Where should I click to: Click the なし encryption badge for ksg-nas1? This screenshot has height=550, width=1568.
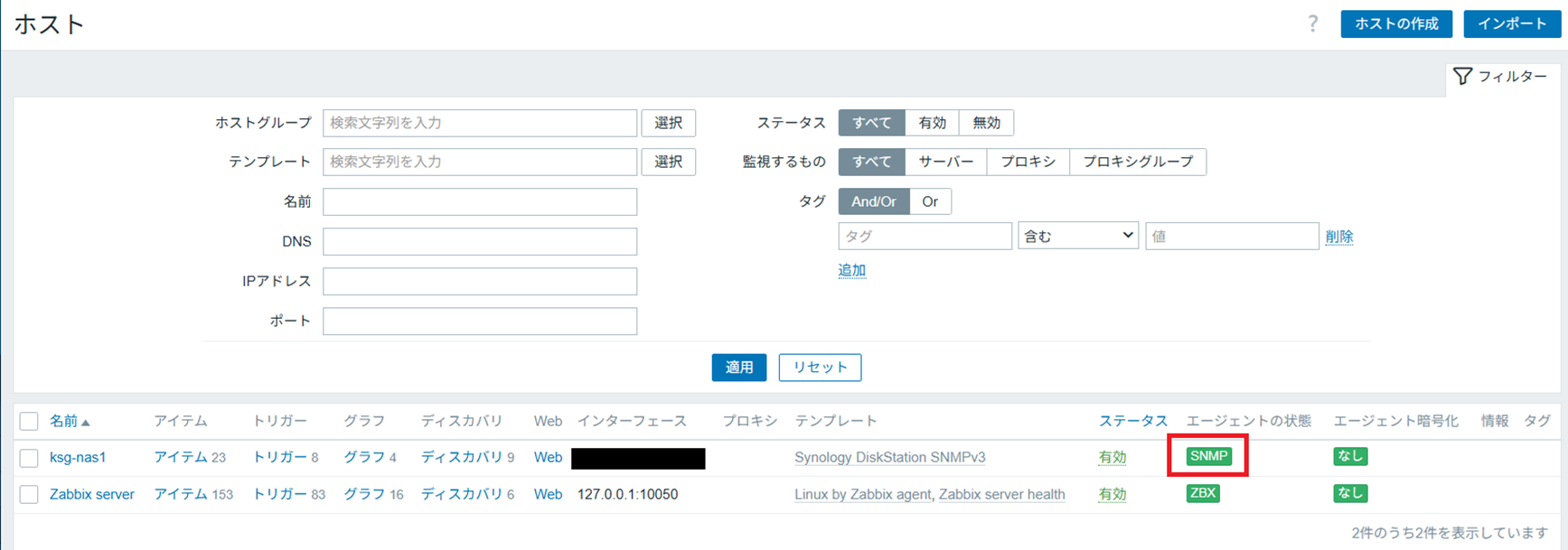[x=1349, y=456]
